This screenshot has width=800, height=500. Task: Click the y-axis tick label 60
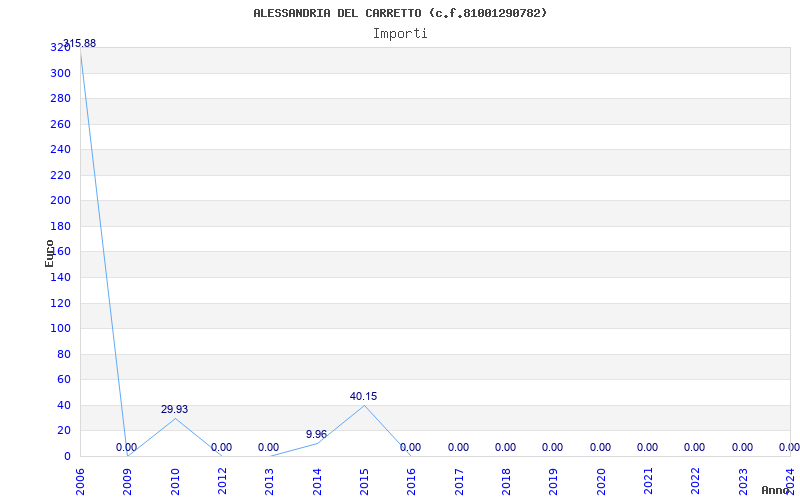click(x=64, y=380)
